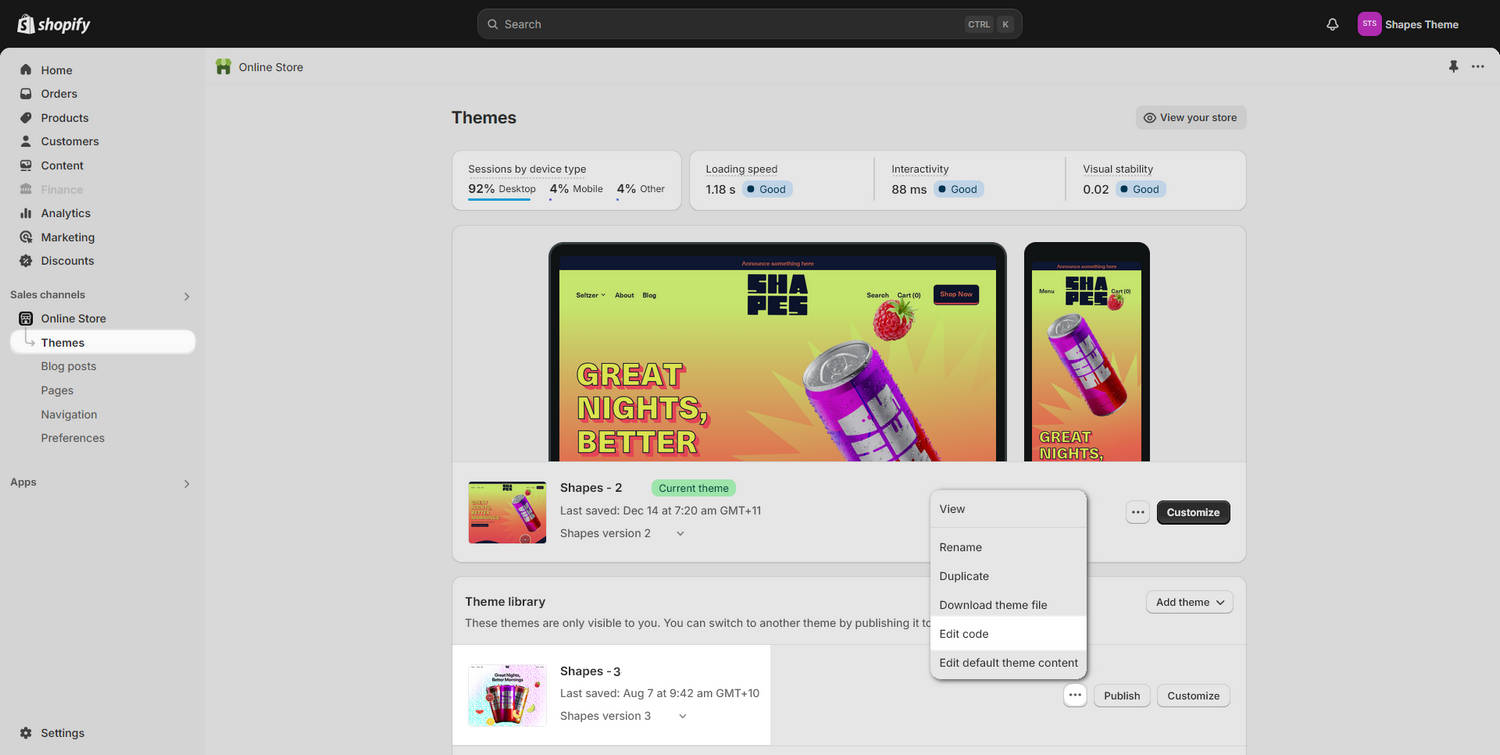Click the Analytics bar chart icon
The width and height of the screenshot is (1500, 755).
click(x=26, y=213)
